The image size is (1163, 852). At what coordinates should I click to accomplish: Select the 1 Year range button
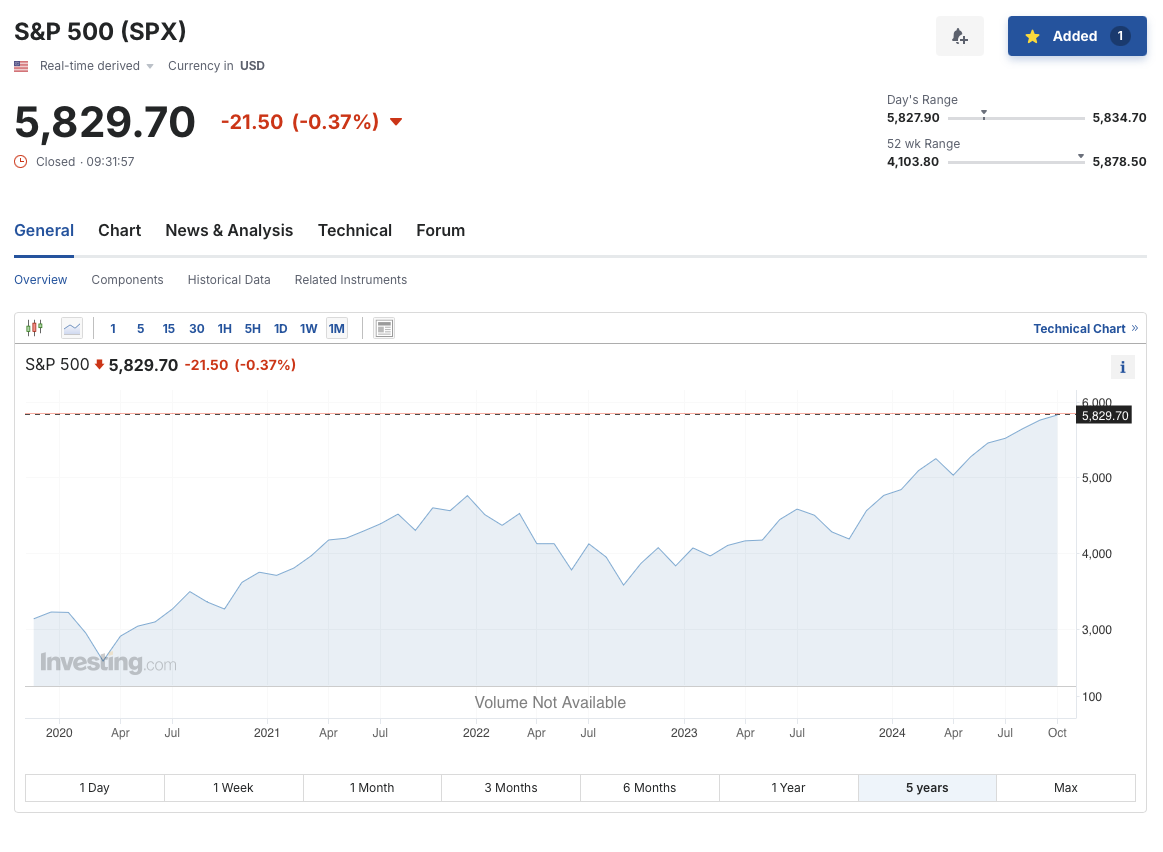pyautogui.click(x=788, y=788)
